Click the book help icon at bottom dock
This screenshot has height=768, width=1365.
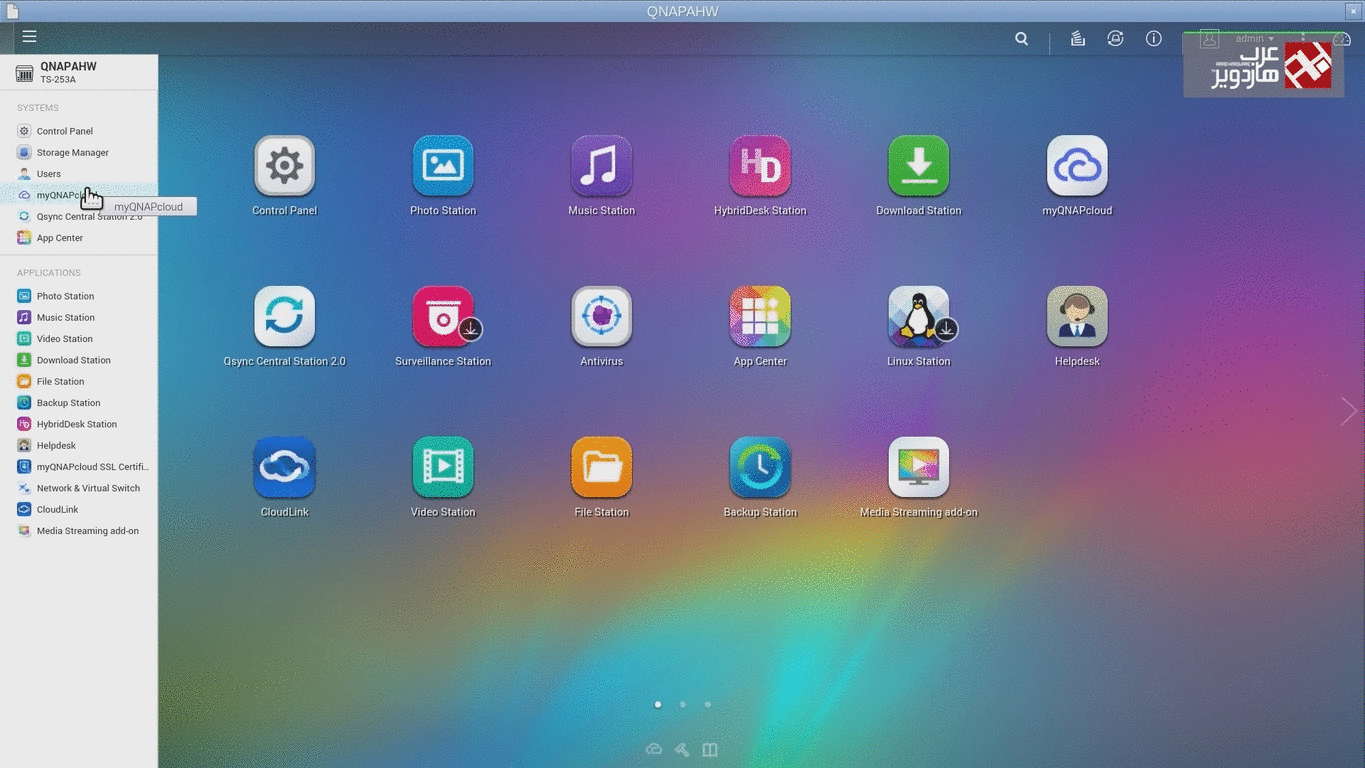710,749
